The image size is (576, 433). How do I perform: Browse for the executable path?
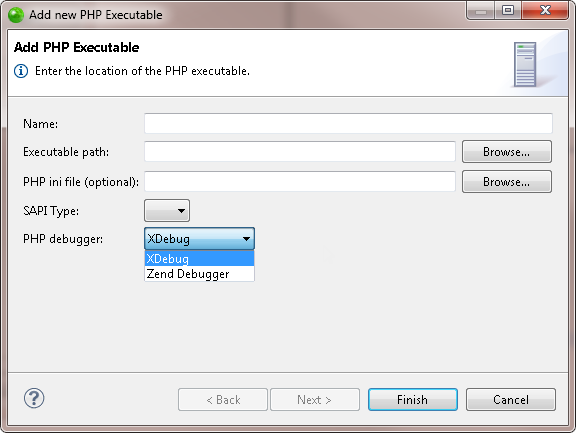coord(507,151)
